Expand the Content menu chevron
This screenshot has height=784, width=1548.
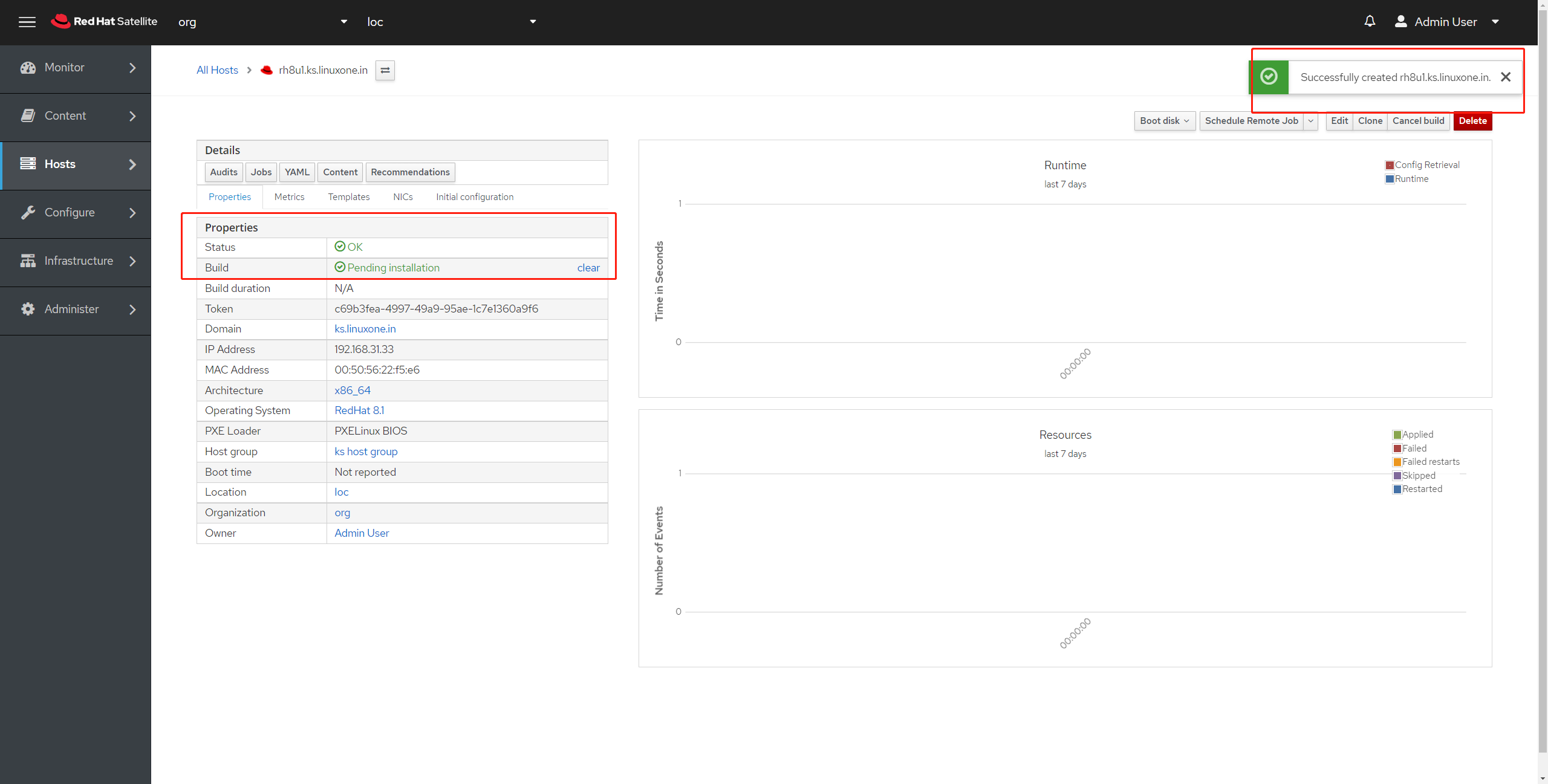132,116
